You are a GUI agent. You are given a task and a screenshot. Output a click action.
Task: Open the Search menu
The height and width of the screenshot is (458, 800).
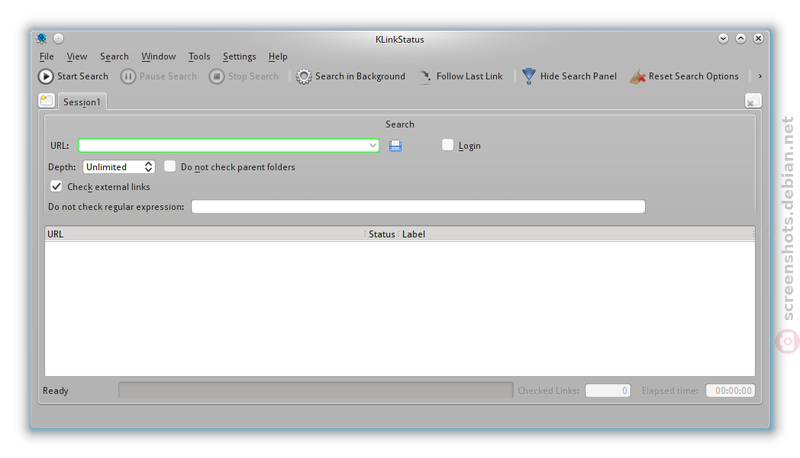click(x=114, y=57)
